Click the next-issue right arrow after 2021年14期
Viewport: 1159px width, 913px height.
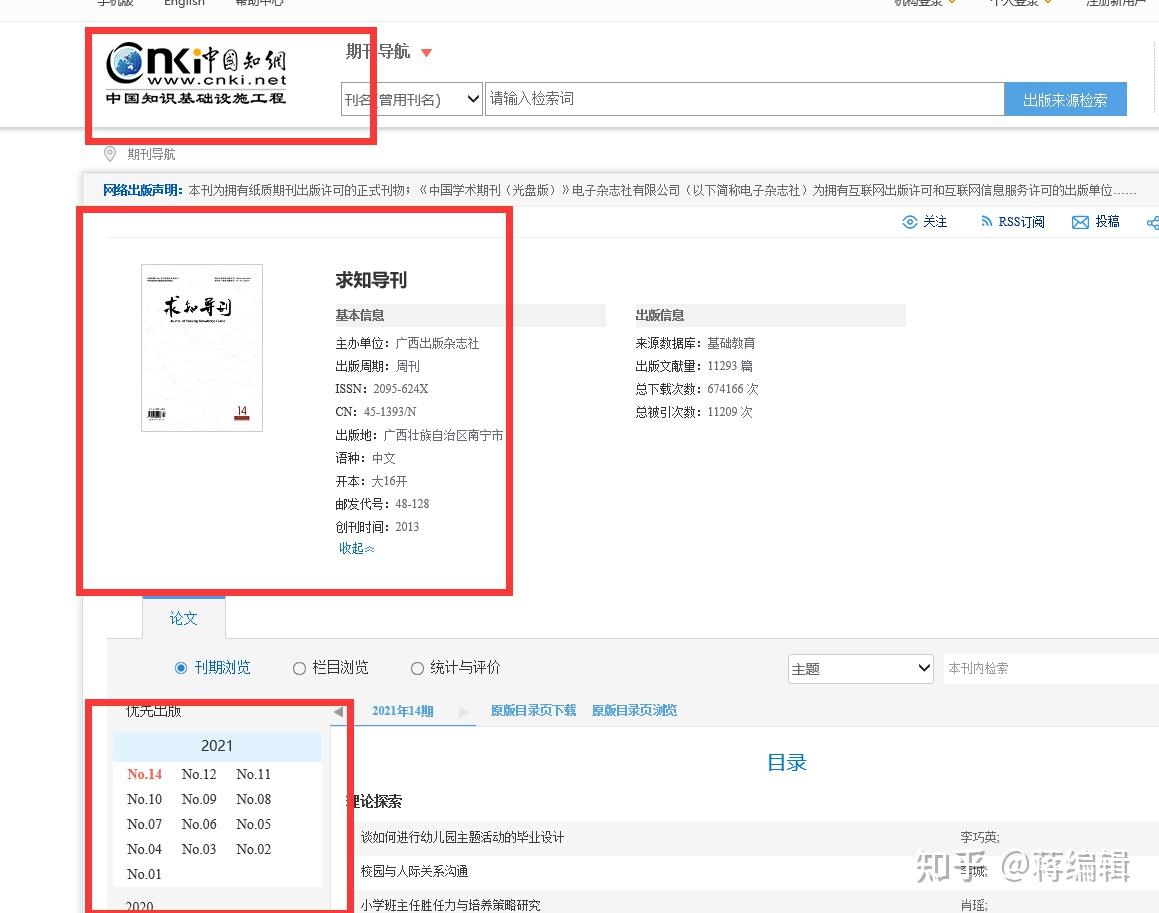tap(463, 711)
